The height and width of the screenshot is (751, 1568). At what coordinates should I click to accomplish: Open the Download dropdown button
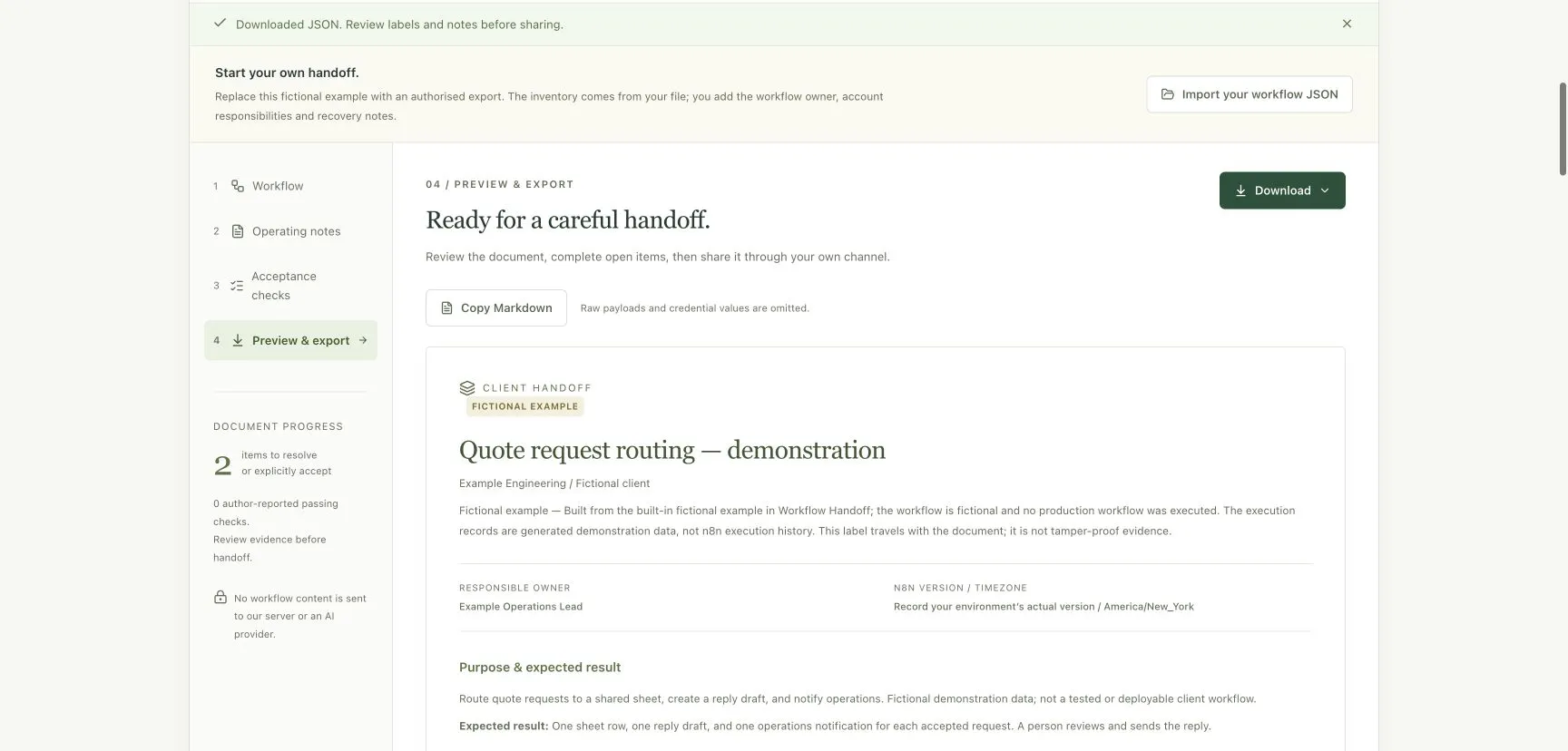point(1282,190)
